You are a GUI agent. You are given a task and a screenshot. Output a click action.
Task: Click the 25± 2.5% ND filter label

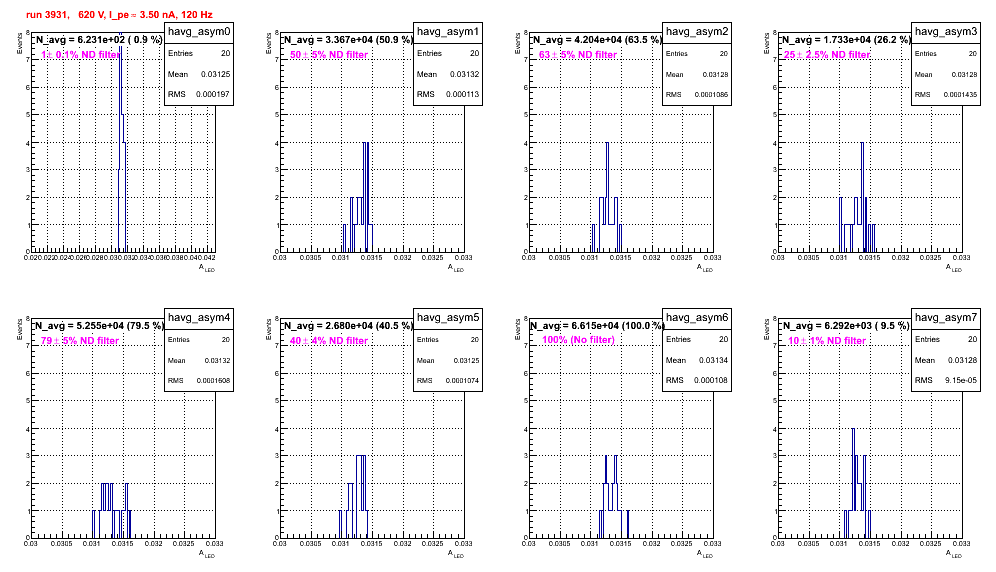tap(827, 55)
